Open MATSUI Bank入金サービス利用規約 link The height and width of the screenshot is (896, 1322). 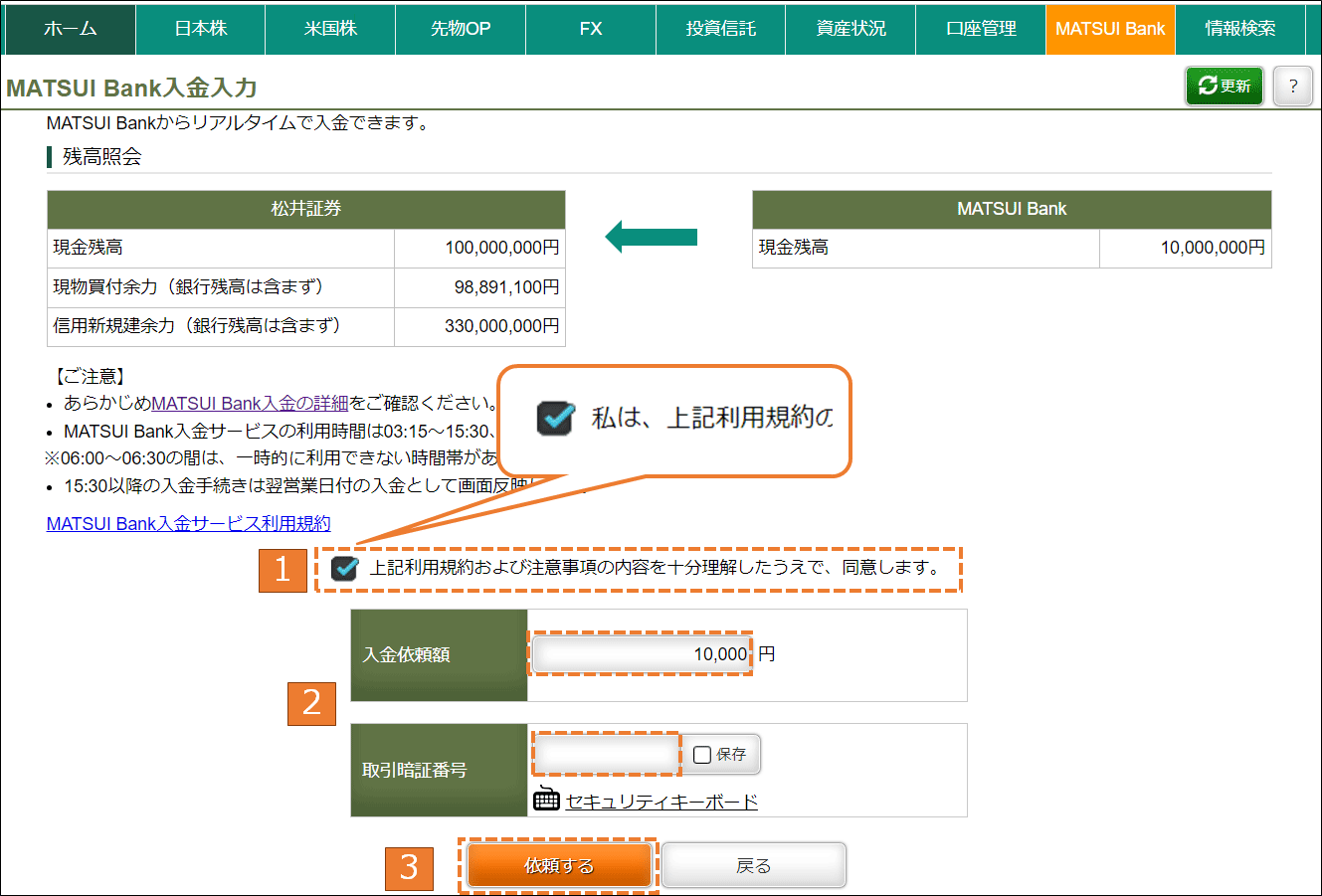(189, 523)
